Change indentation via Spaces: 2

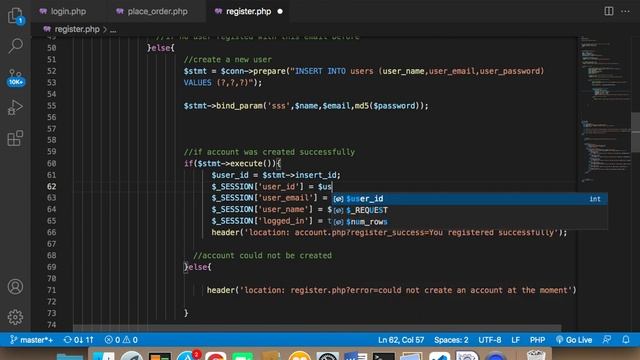[451, 340]
